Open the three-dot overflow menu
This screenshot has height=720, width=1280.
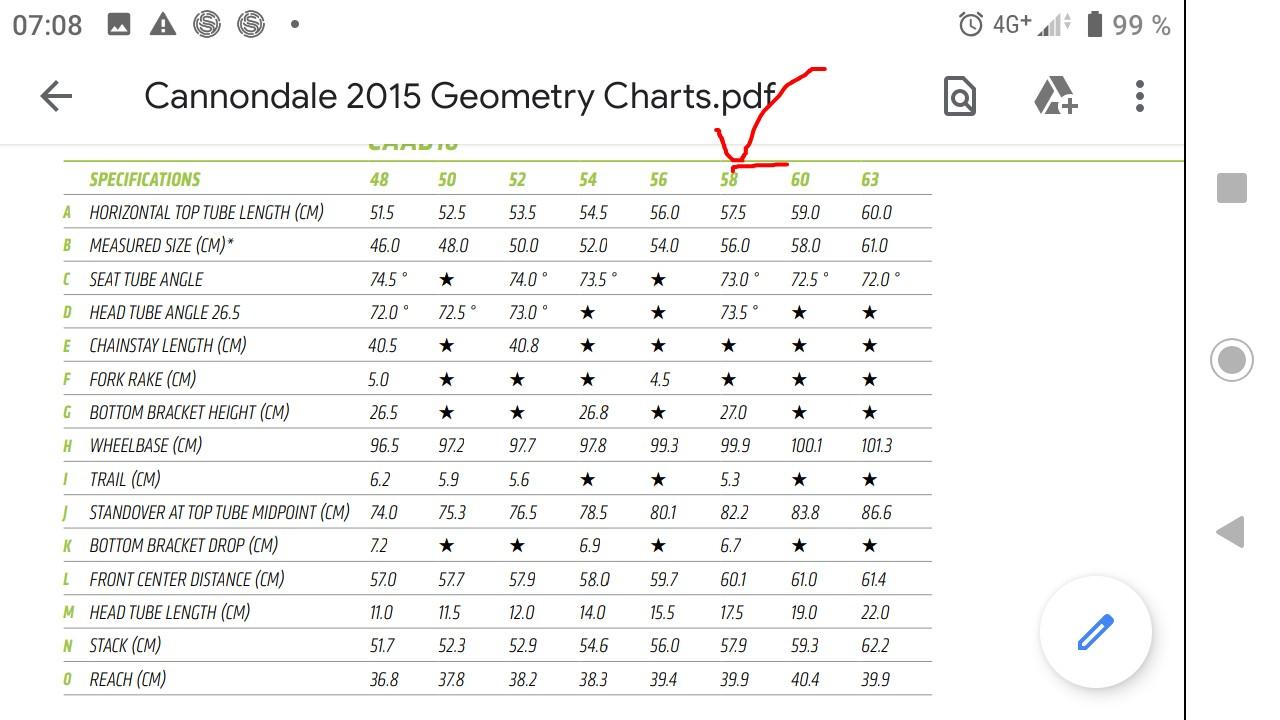click(1139, 96)
